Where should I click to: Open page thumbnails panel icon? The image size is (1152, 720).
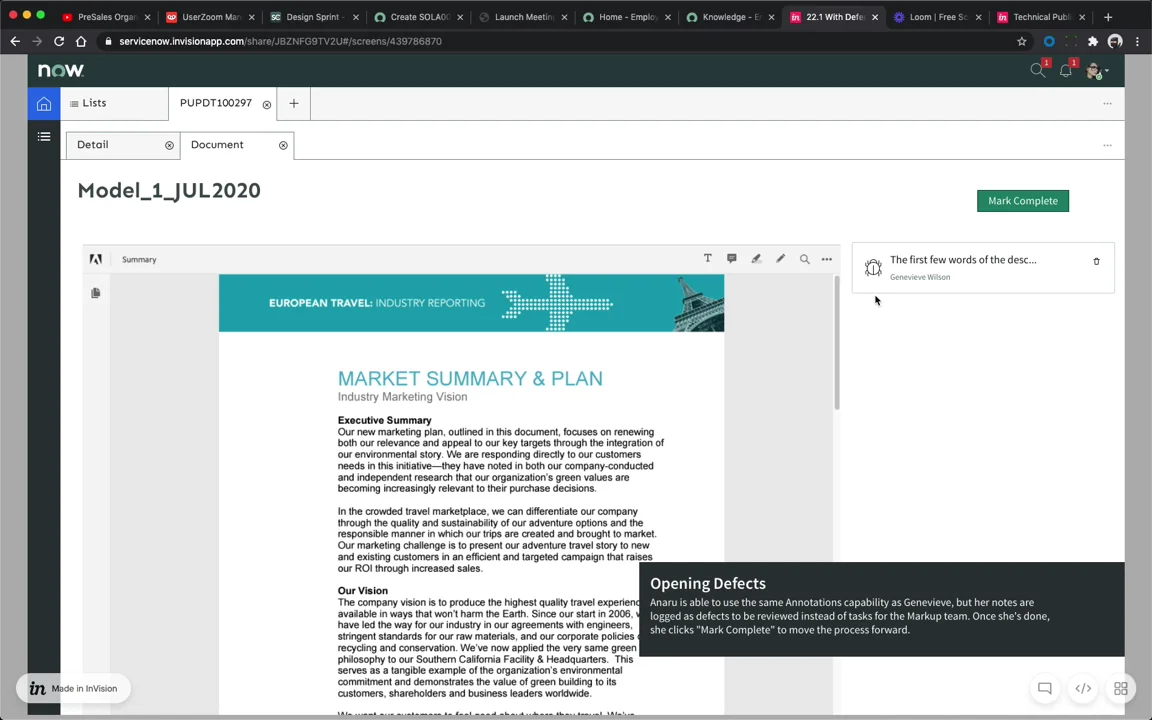(x=96, y=293)
